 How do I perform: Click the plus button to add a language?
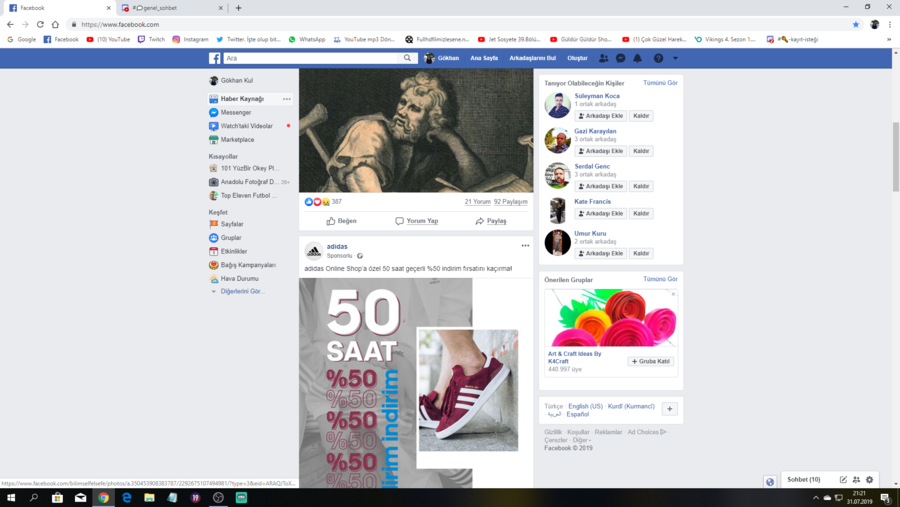pos(669,409)
